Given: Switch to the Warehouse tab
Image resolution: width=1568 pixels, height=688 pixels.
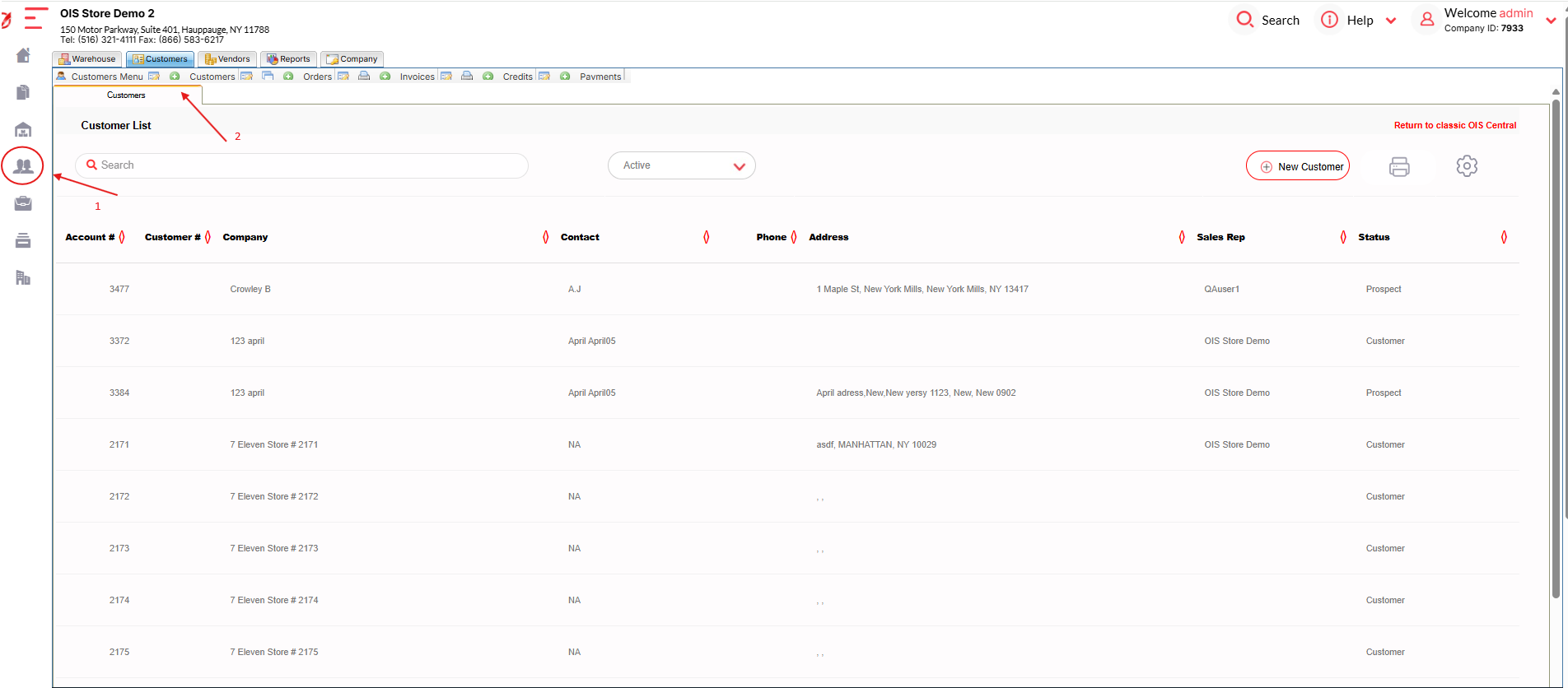Looking at the screenshot, I should tap(87, 59).
